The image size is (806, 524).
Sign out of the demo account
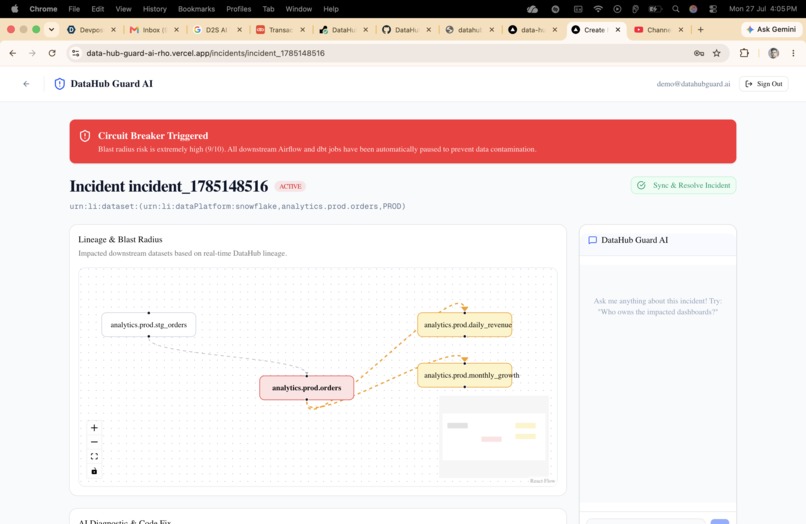(x=763, y=84)
